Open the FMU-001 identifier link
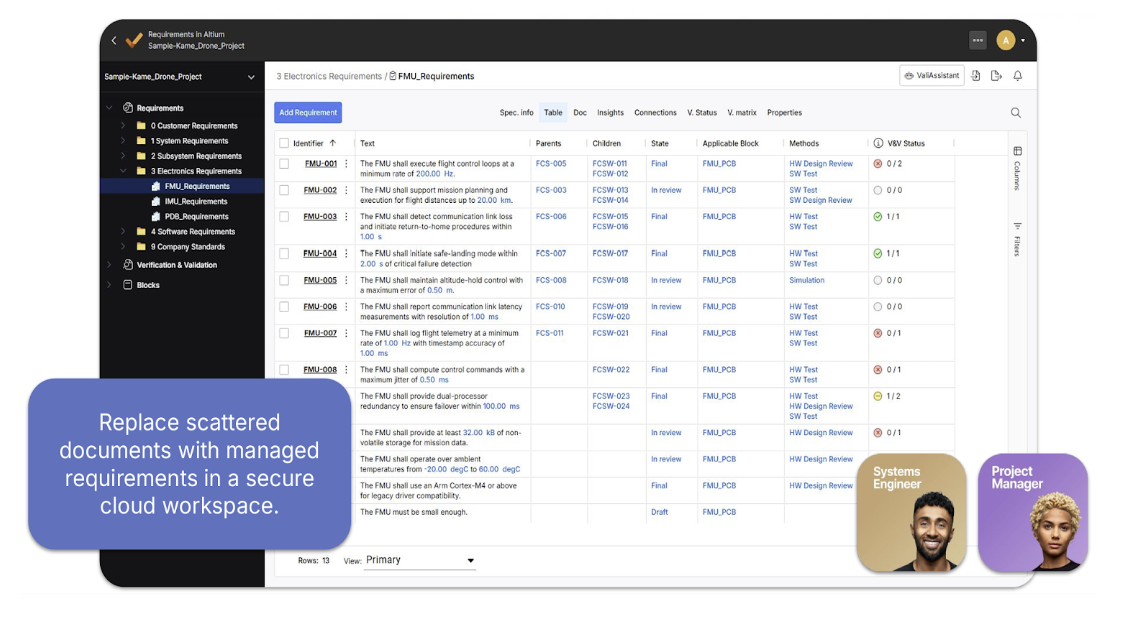The image size is (1122, 625). tap(321, 164)
